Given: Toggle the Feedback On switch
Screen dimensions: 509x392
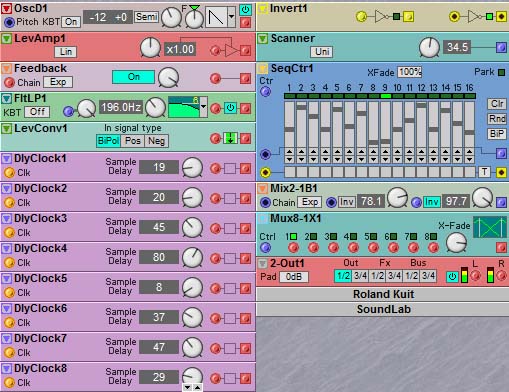Looking at the screenshot, I should point(134,77).
